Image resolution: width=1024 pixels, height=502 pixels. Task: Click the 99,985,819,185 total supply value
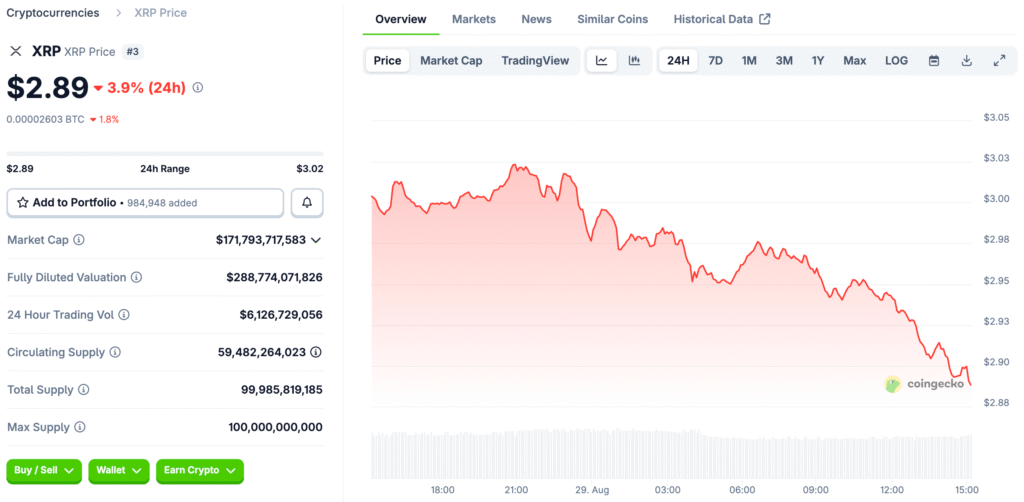click(281, 390)
